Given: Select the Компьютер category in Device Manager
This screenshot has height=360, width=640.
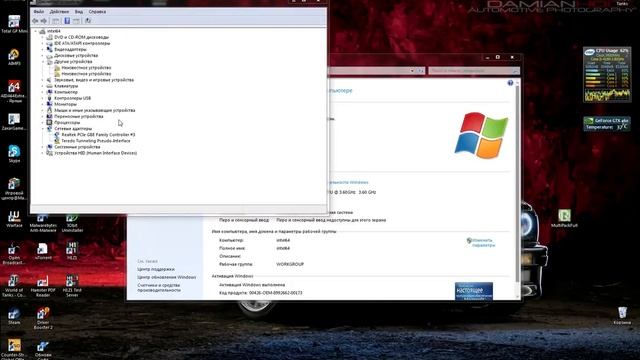Looking at the screenshot, I should pyautogui.click(x=66, y=92).
